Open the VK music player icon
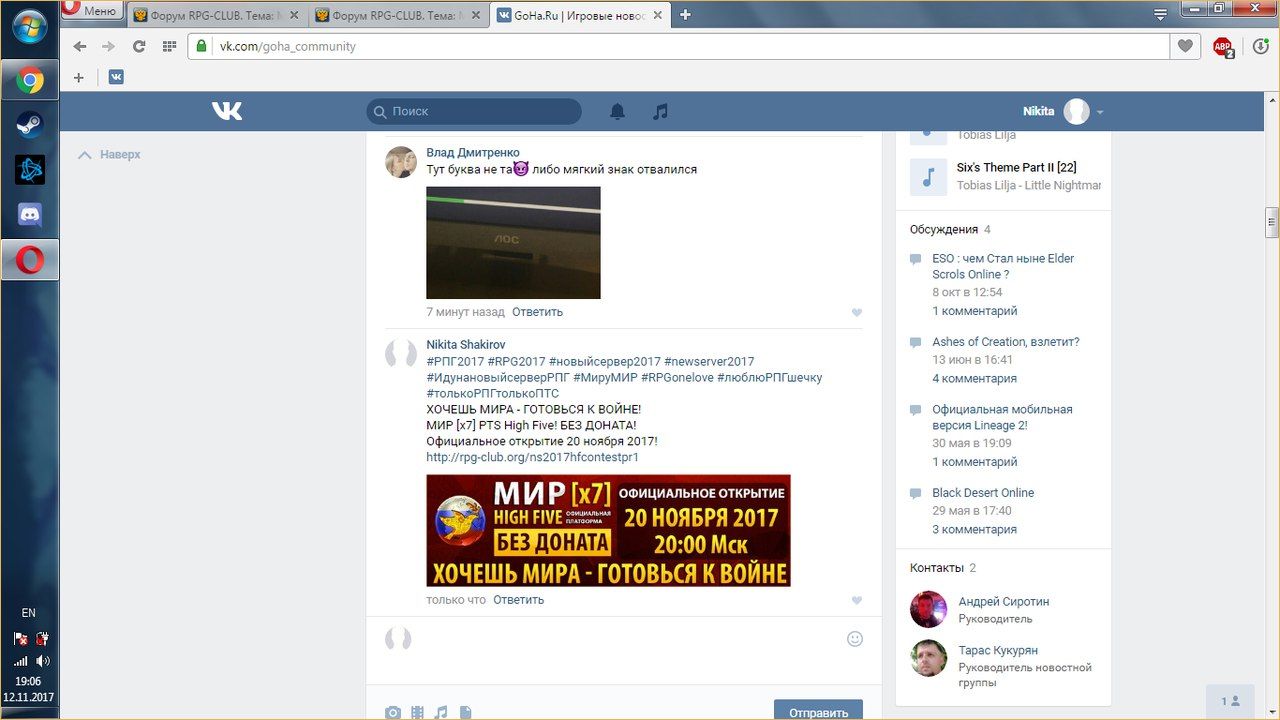Viewport: 1280px width, 720px height. 660,112
